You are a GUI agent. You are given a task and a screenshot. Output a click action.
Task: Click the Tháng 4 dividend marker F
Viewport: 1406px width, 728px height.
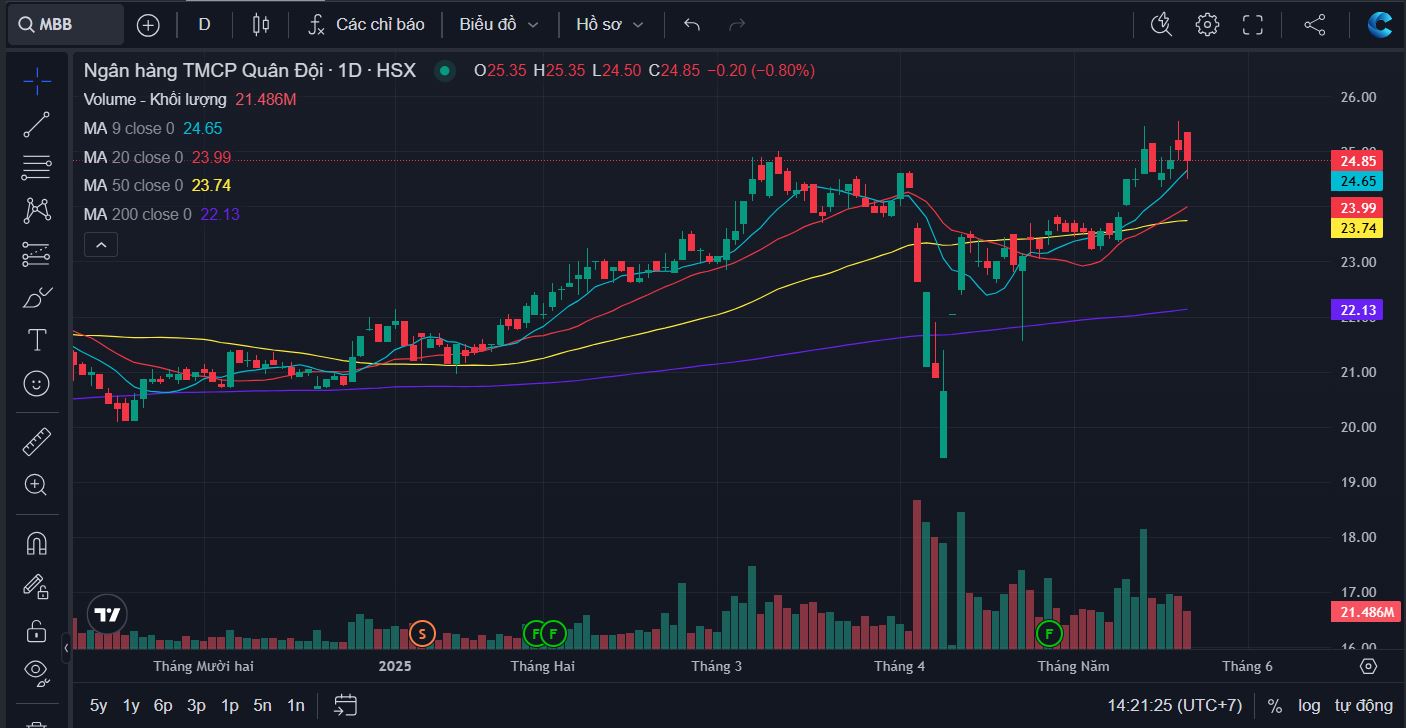tap(1049, 632)
